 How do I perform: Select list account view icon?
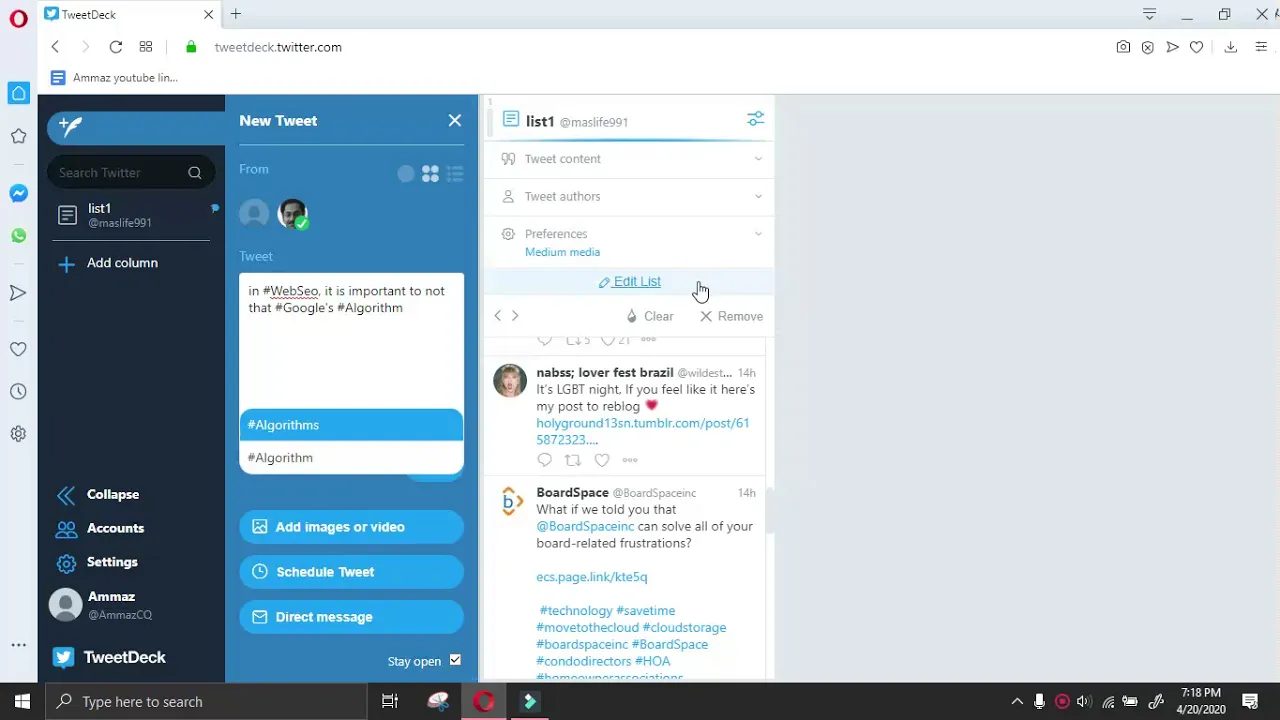point(455,174)
